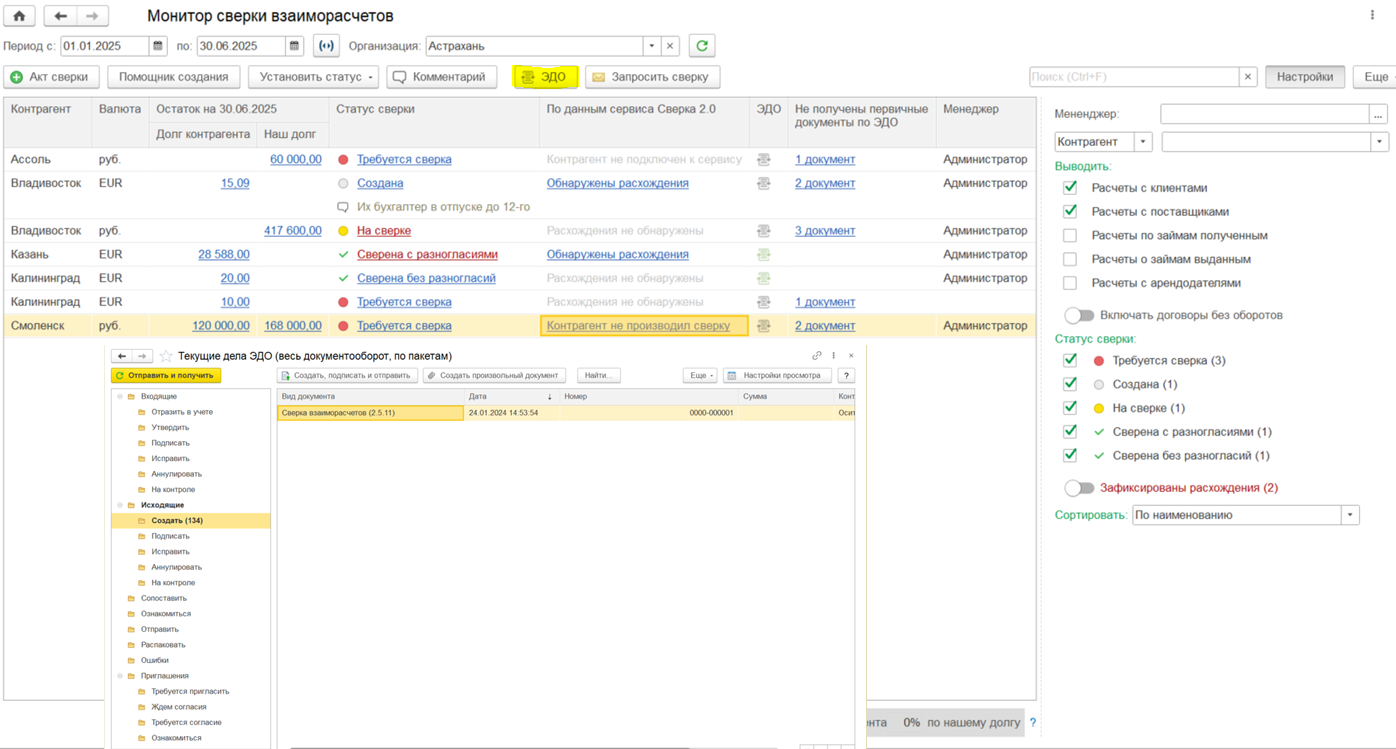Click the yellow ЭДО toolbar button

(545, 77)
